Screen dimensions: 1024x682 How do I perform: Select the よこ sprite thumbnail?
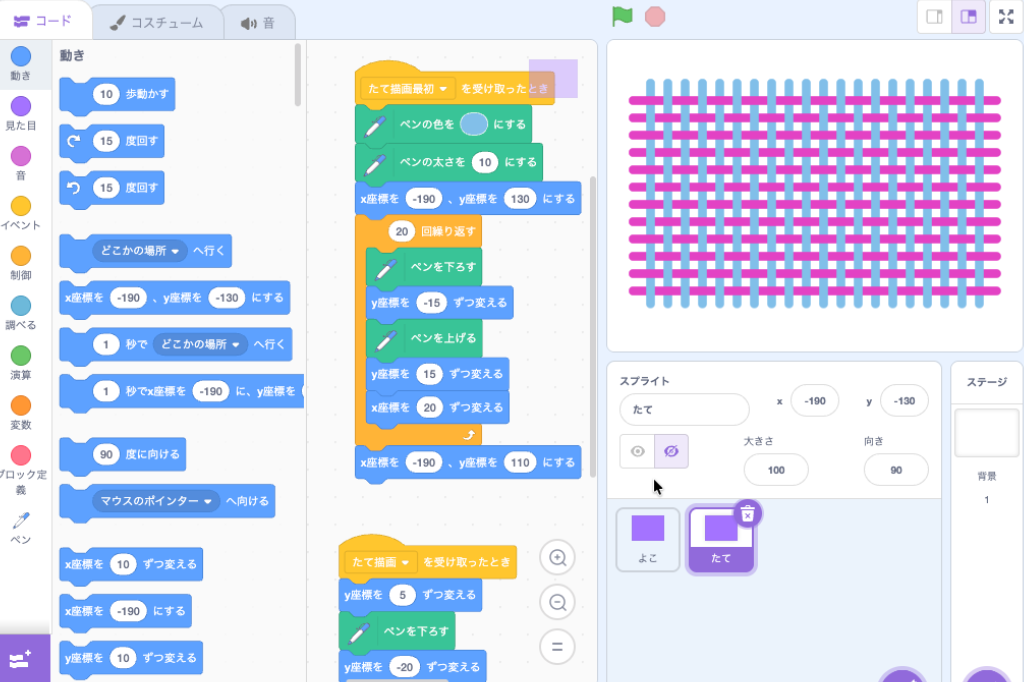pyautogui.click(x=648, y=539)
